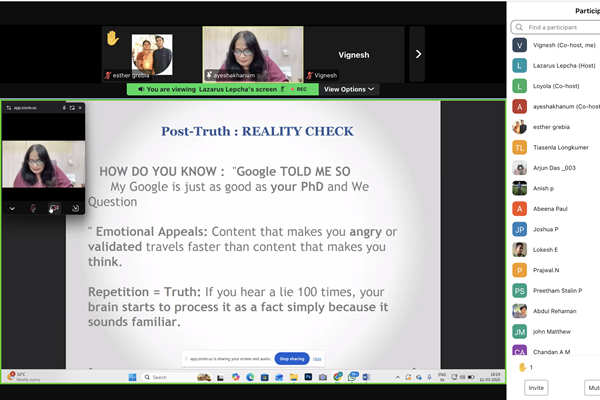Show next gallery participants with right arrow
The height and width of the screenshot is (400, 600).
tap(418, 54)
